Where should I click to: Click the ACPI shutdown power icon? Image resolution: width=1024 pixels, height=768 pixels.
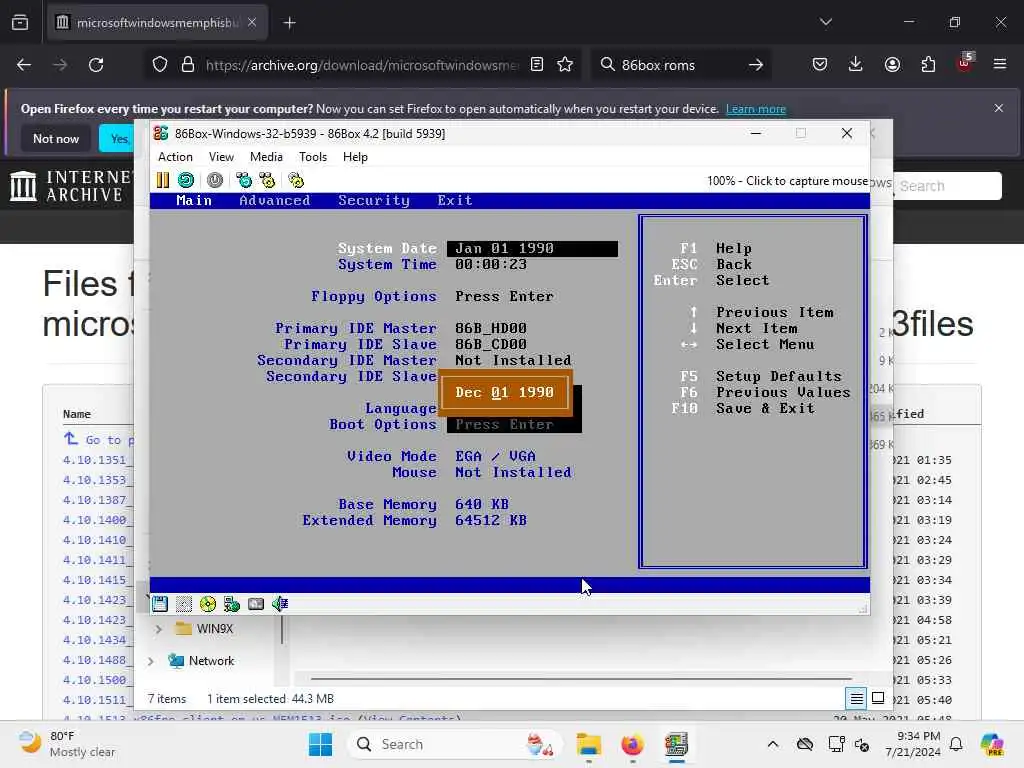coord(215,180)
